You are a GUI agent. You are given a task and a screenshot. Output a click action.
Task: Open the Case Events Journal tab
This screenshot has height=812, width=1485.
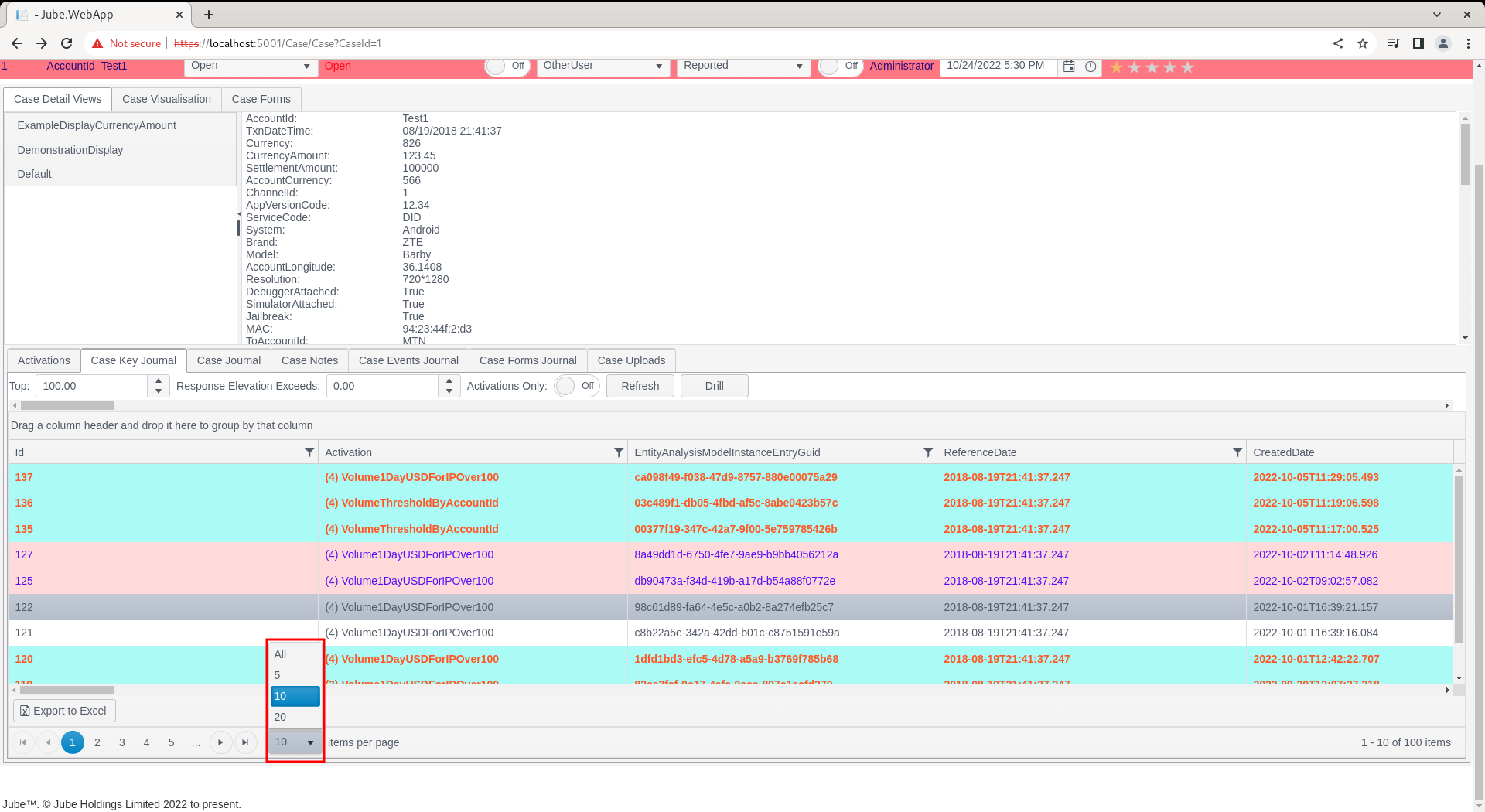(x=408, y=360)
